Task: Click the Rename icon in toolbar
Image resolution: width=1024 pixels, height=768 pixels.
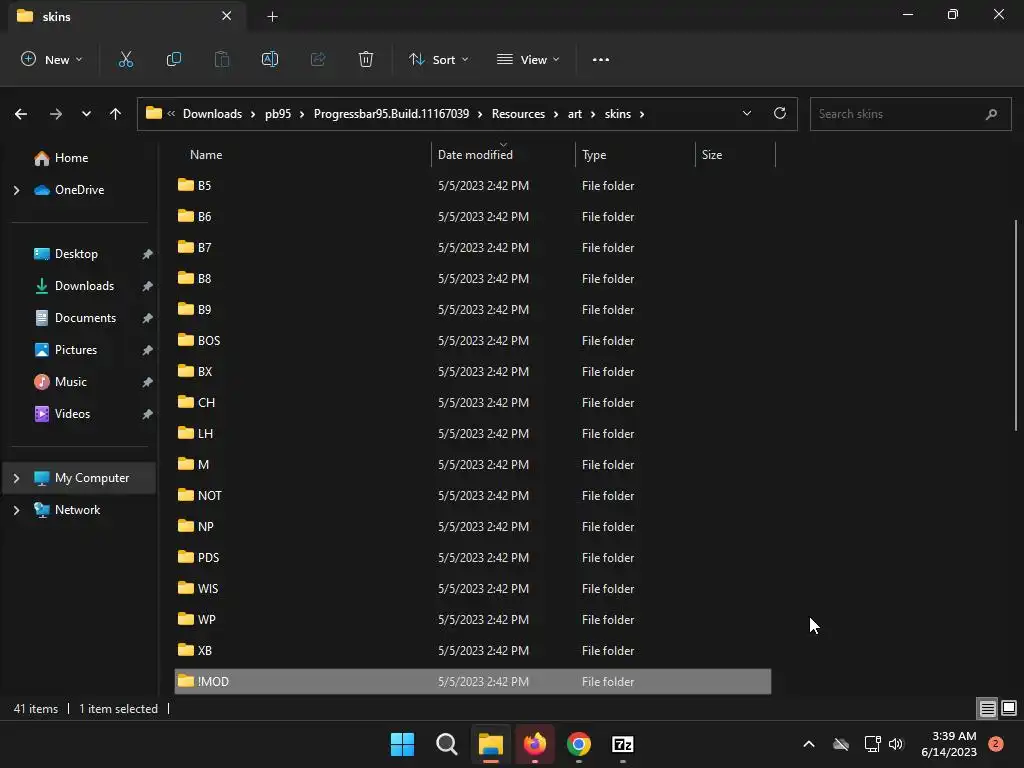Action: (270, 59)
